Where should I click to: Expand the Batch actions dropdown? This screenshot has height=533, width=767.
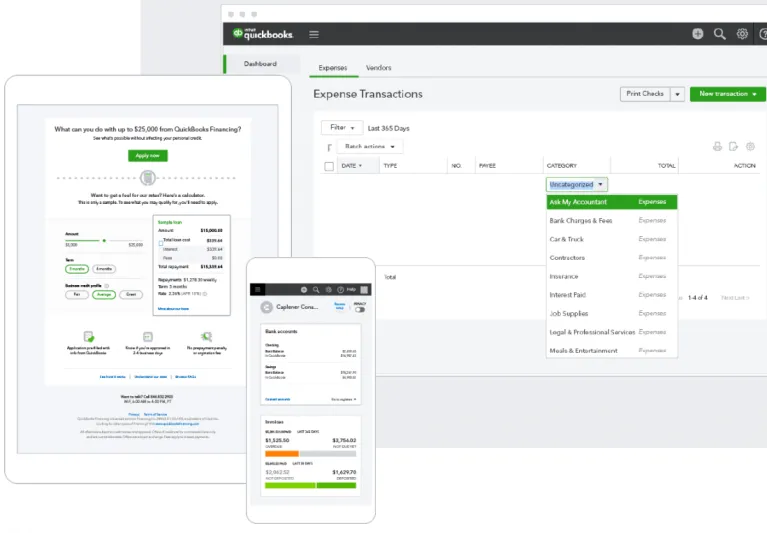click(370, 147)
